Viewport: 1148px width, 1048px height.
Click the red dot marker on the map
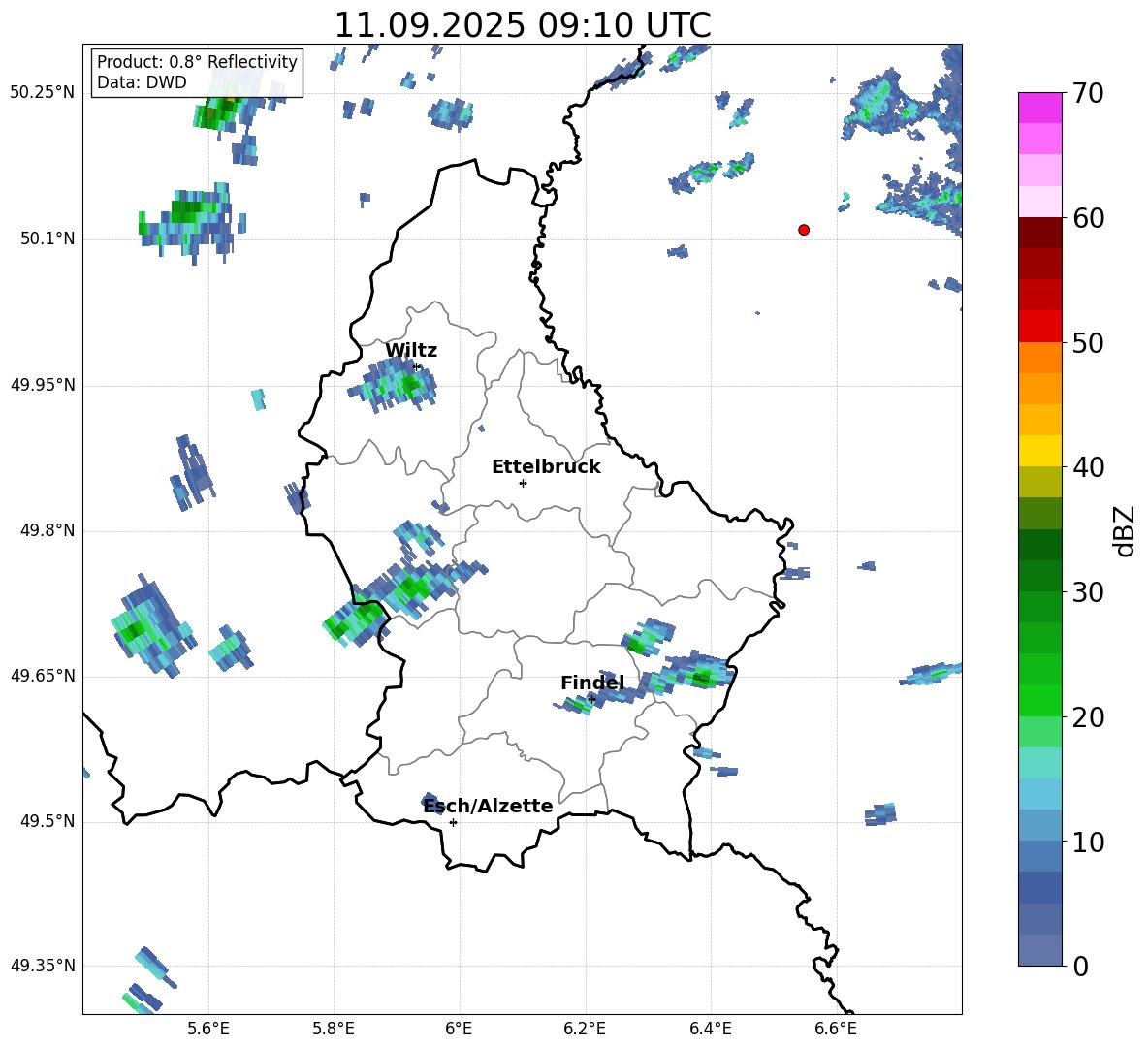point(804,230)
